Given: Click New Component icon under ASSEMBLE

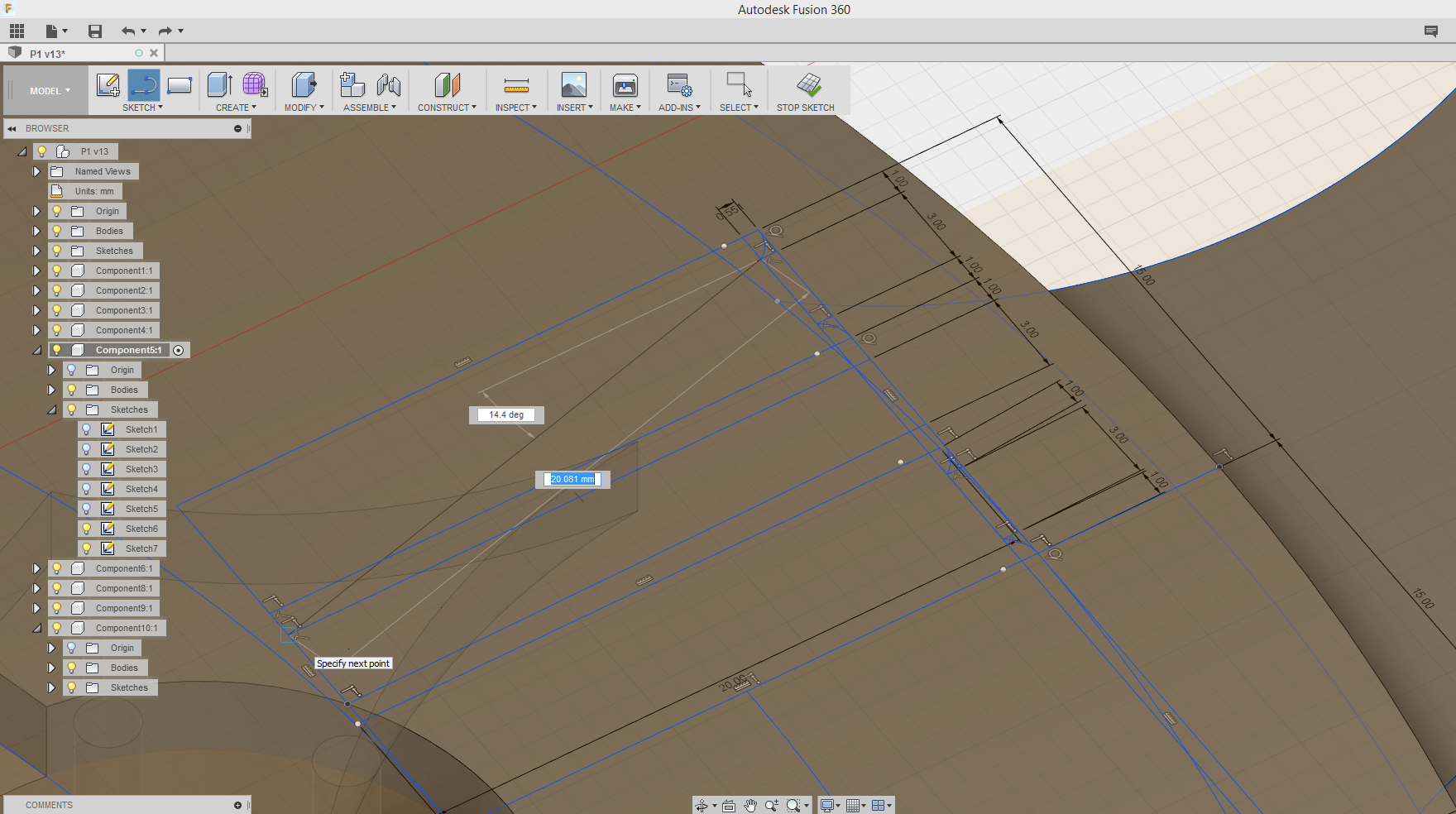Looking at the screenshot, I should (352, 84).
